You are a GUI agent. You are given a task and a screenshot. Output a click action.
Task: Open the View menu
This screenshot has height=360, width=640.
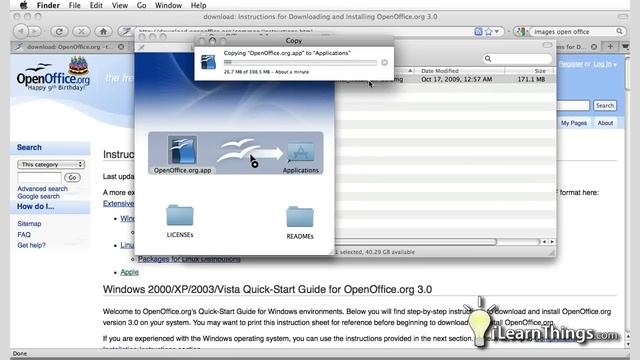point(120,5)
